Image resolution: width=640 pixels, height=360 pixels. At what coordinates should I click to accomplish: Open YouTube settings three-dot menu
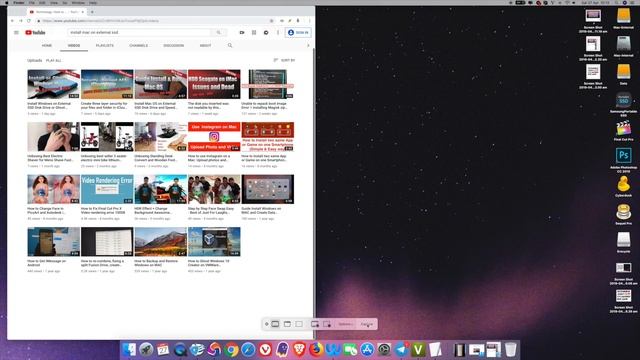pos(278,32)
